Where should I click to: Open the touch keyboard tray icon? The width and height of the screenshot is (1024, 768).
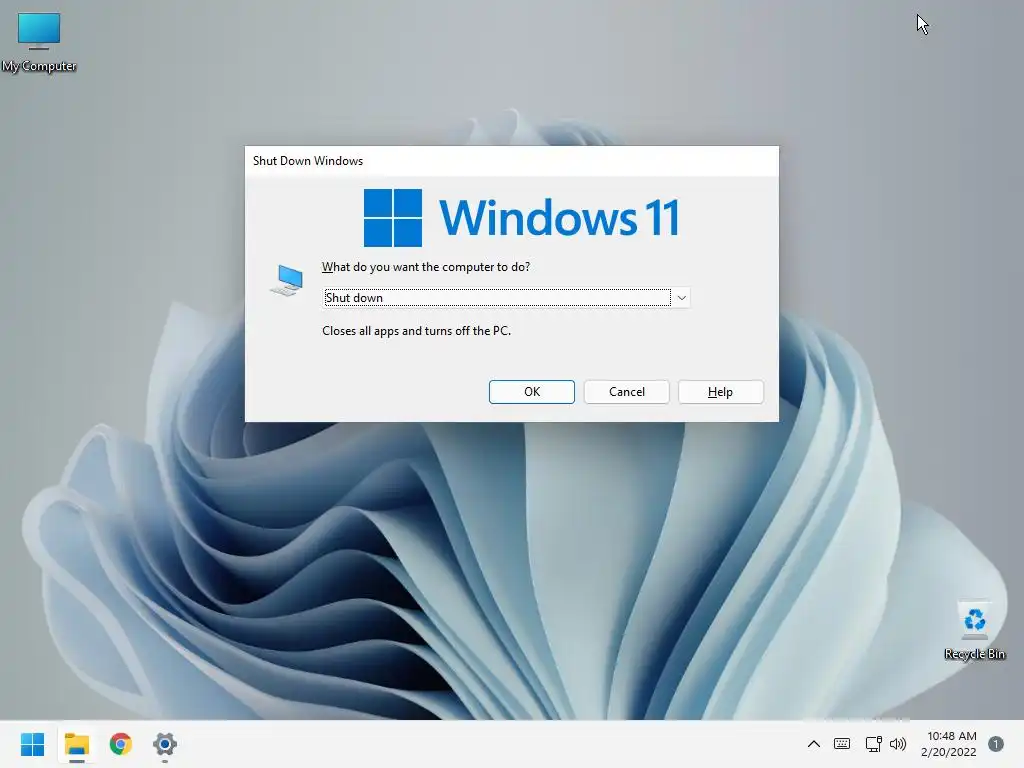coord(842,744)
